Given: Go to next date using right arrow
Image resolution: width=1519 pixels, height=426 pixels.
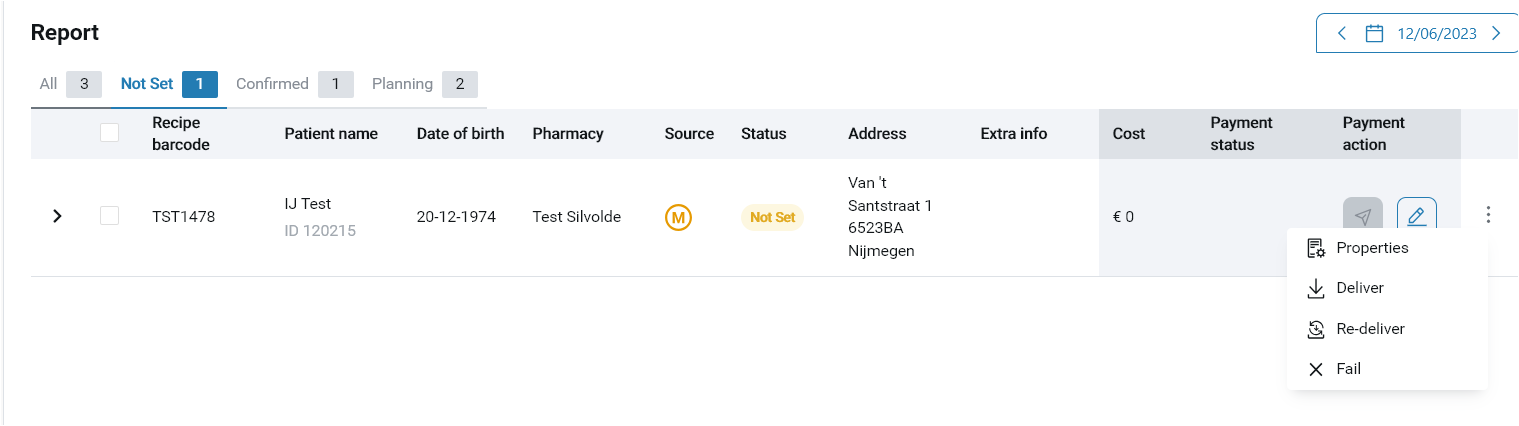Looking at the screenshot, I should [x=1496, y=33].
